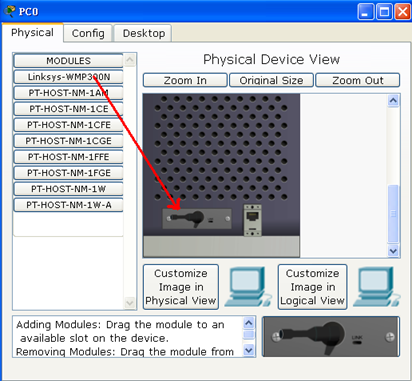Image resolution: width=412 pixels, height=381 pixels.
Task: Click the PC icon beside Logical View button
Action: pyautogui.click(x=377, y=287)
